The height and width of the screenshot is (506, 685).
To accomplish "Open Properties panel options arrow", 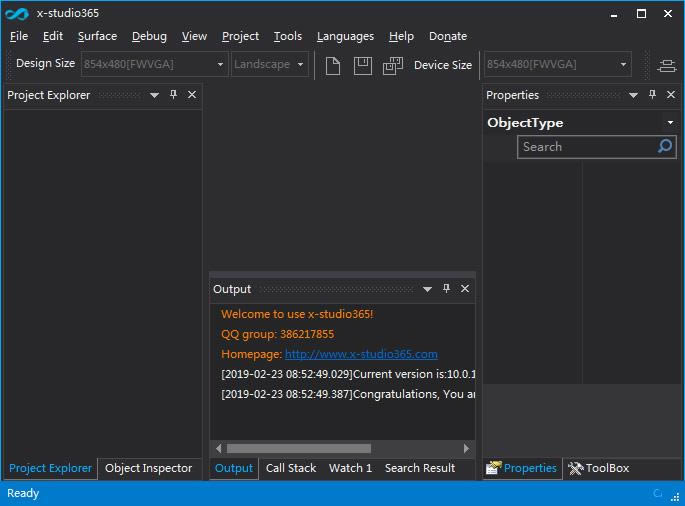I will click(633, 95).
